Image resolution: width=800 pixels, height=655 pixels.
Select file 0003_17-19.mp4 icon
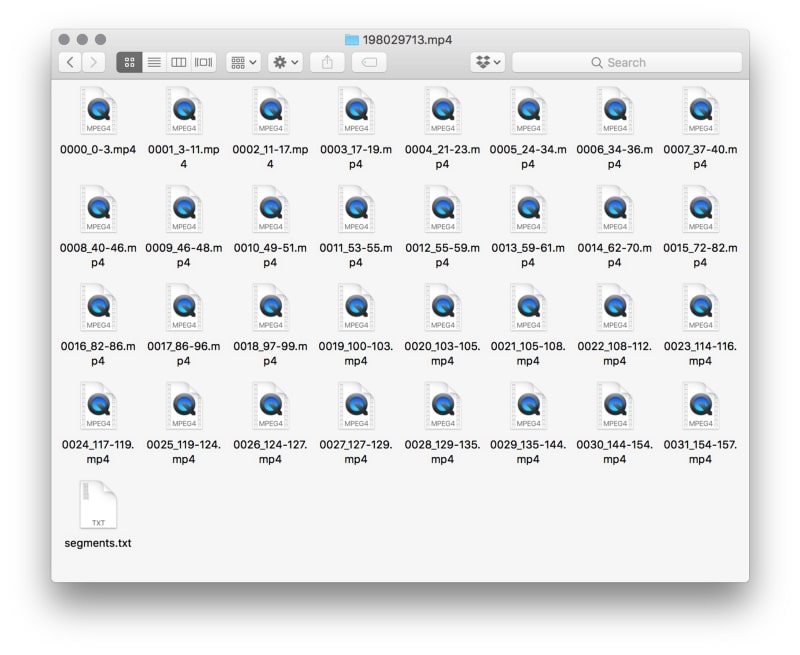pos(356,111)
